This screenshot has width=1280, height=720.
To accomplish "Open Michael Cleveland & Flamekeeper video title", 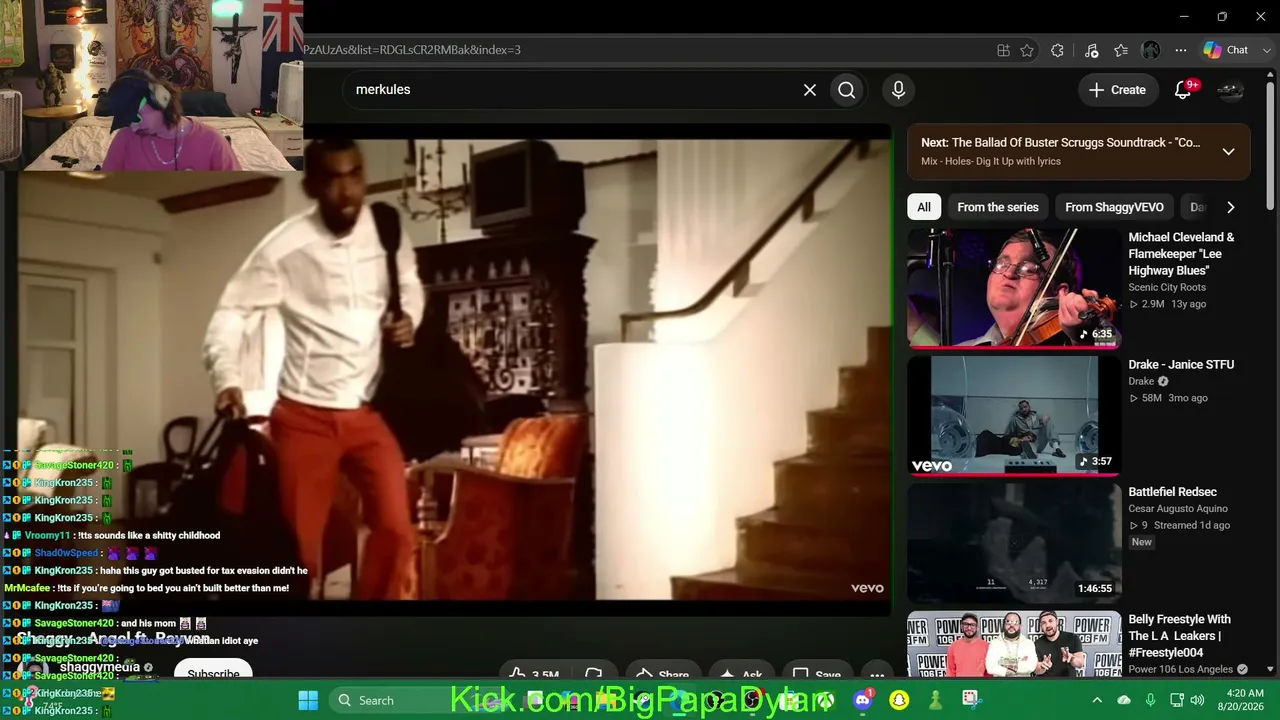I will point(1182,254).
